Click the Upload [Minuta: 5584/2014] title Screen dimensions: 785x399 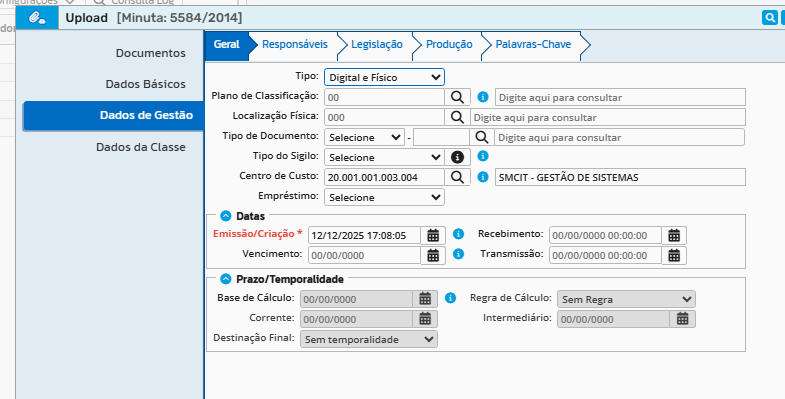point(154,18)
